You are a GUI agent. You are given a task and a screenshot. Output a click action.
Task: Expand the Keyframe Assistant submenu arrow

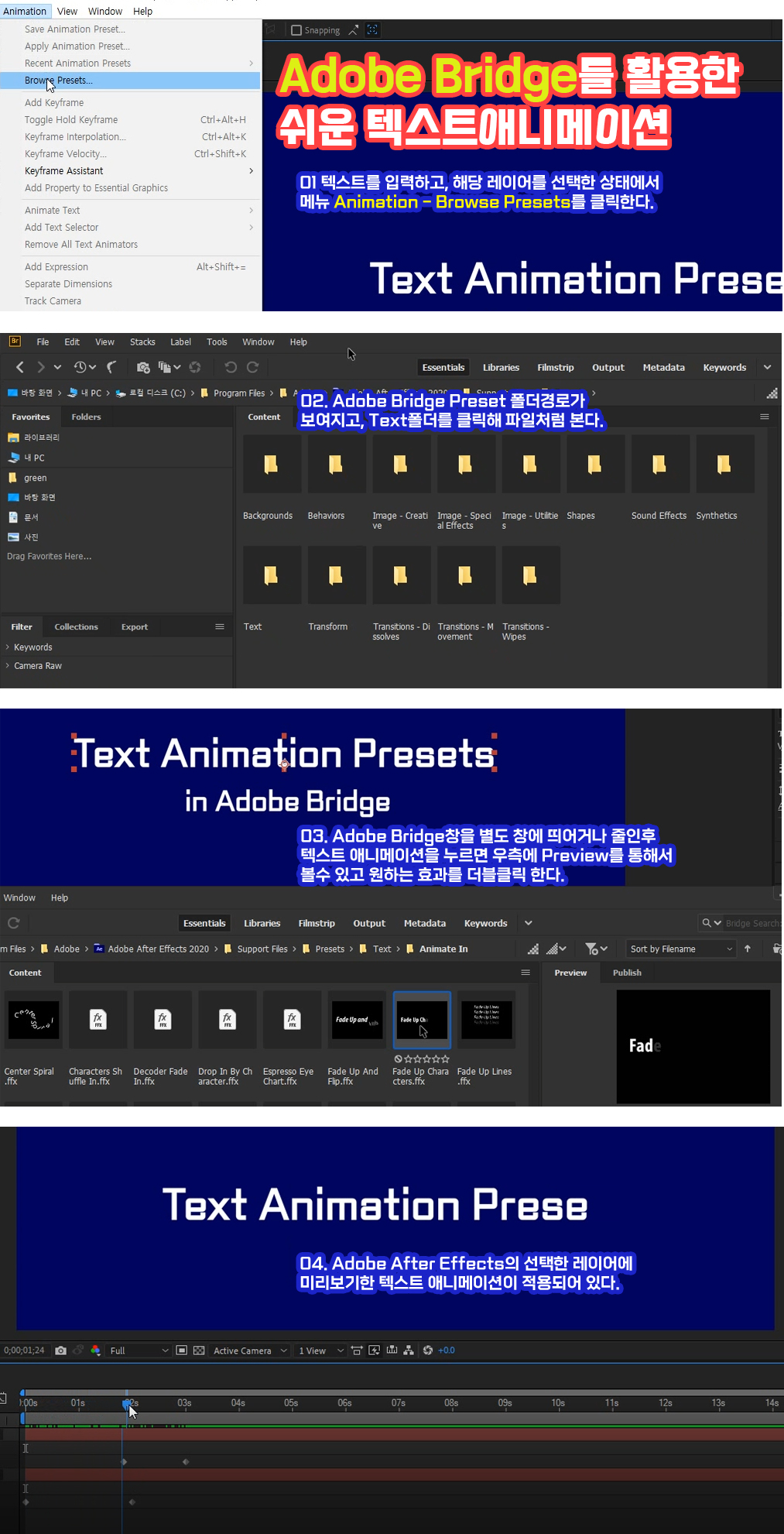coord(251,171)
